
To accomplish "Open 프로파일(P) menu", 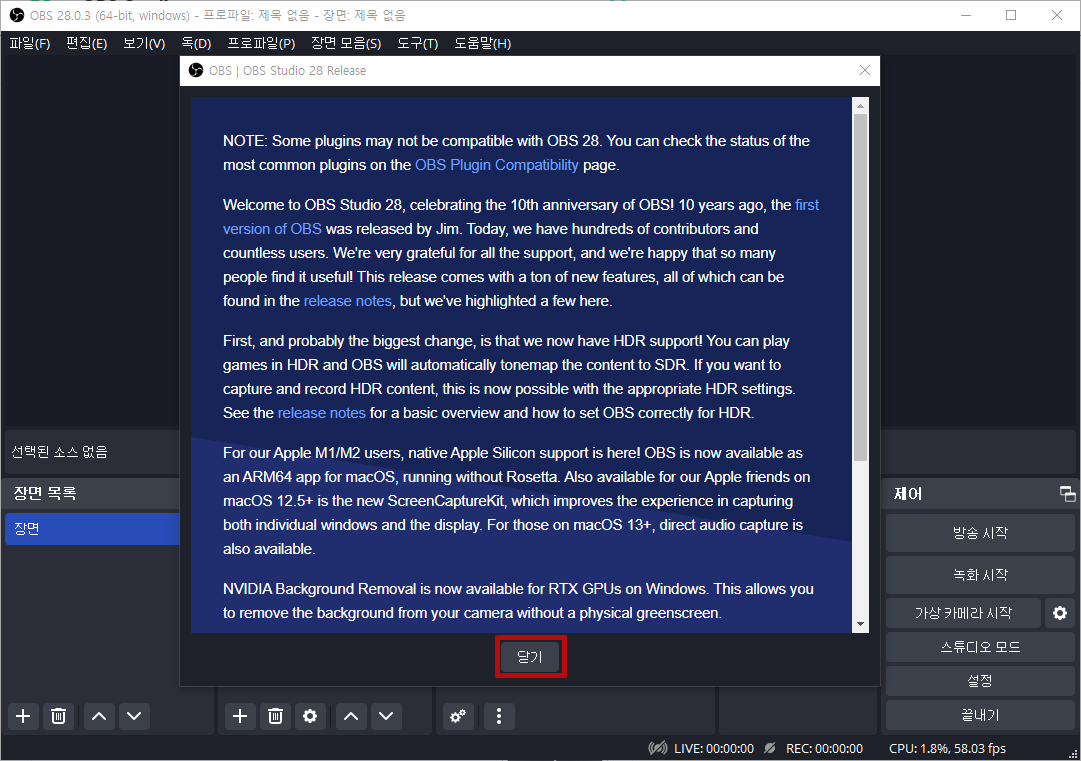I will pos(261,43).
